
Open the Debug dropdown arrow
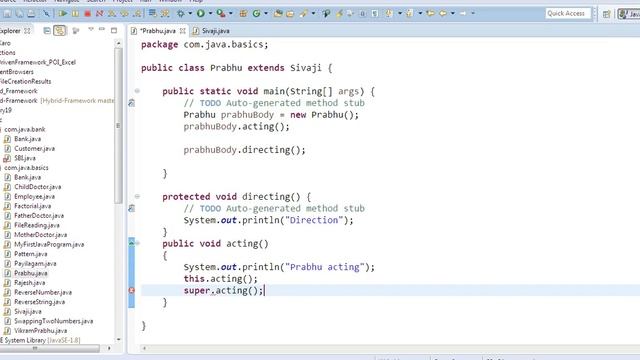point(190,14)
